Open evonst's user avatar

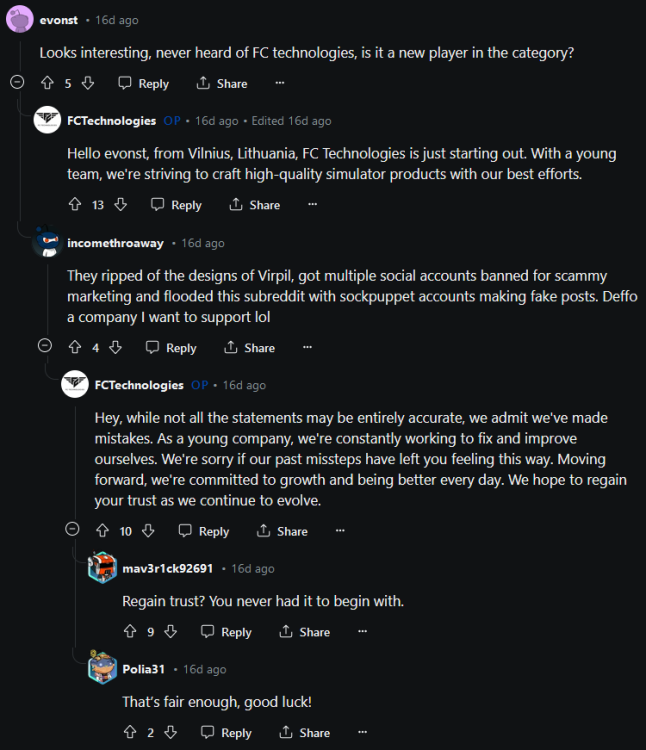pyautogui.click(x=19, y=20)
